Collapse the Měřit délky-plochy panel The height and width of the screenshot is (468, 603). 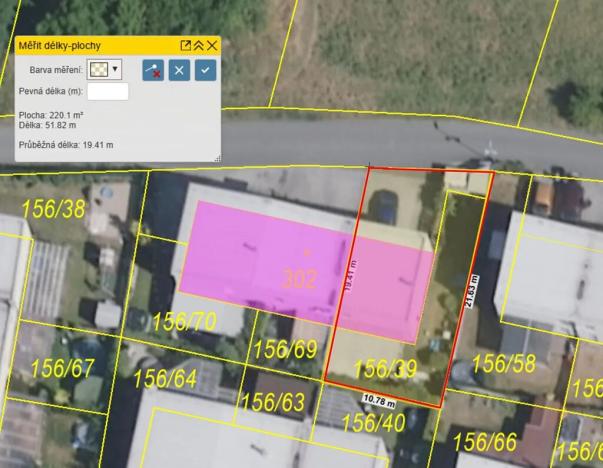(198, 45)
